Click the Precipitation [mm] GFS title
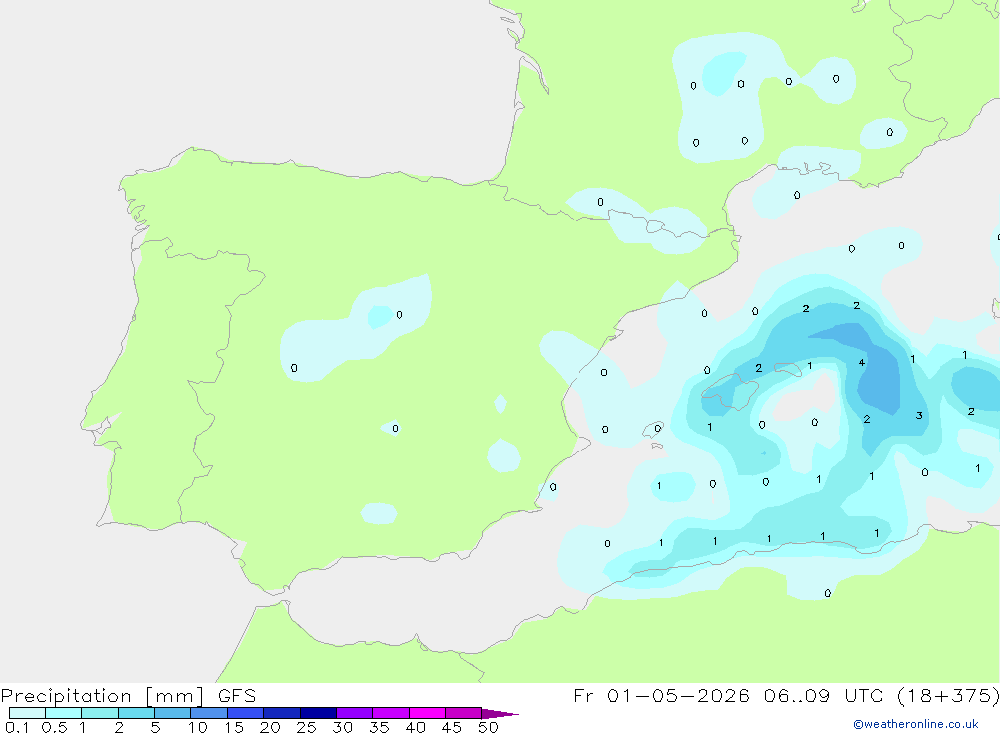Image resolution: width=1000 pixels, height=733 pixels. (128, 696)
